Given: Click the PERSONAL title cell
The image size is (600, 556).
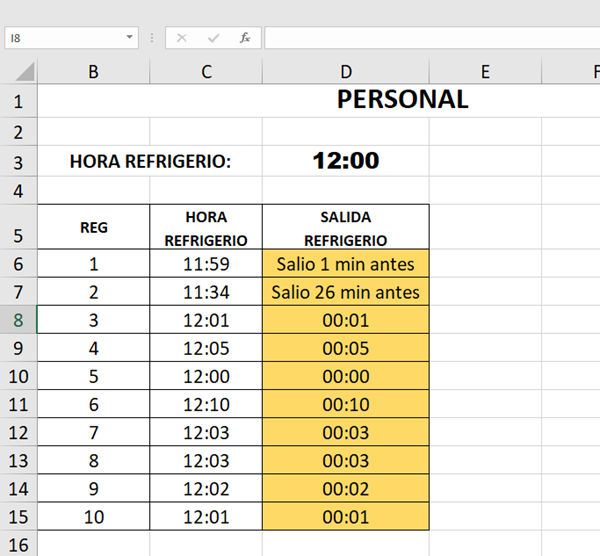Looking at the screenshot, I should click(x=402, y=100).
